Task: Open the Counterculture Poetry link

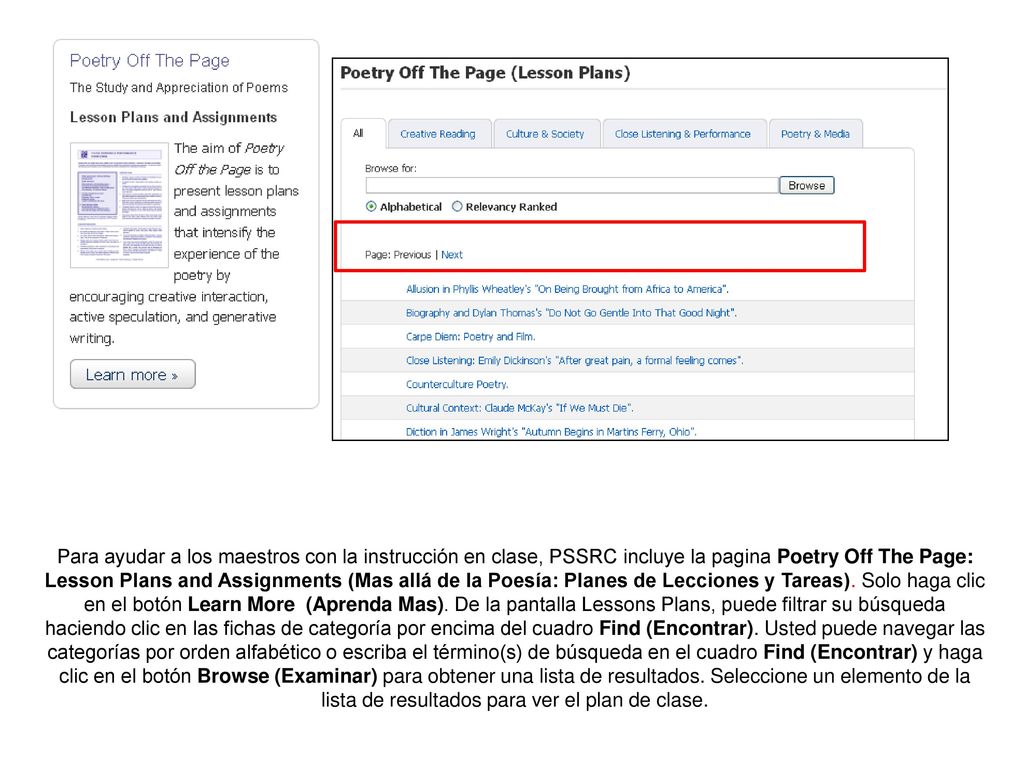Action: coord(456,384)
